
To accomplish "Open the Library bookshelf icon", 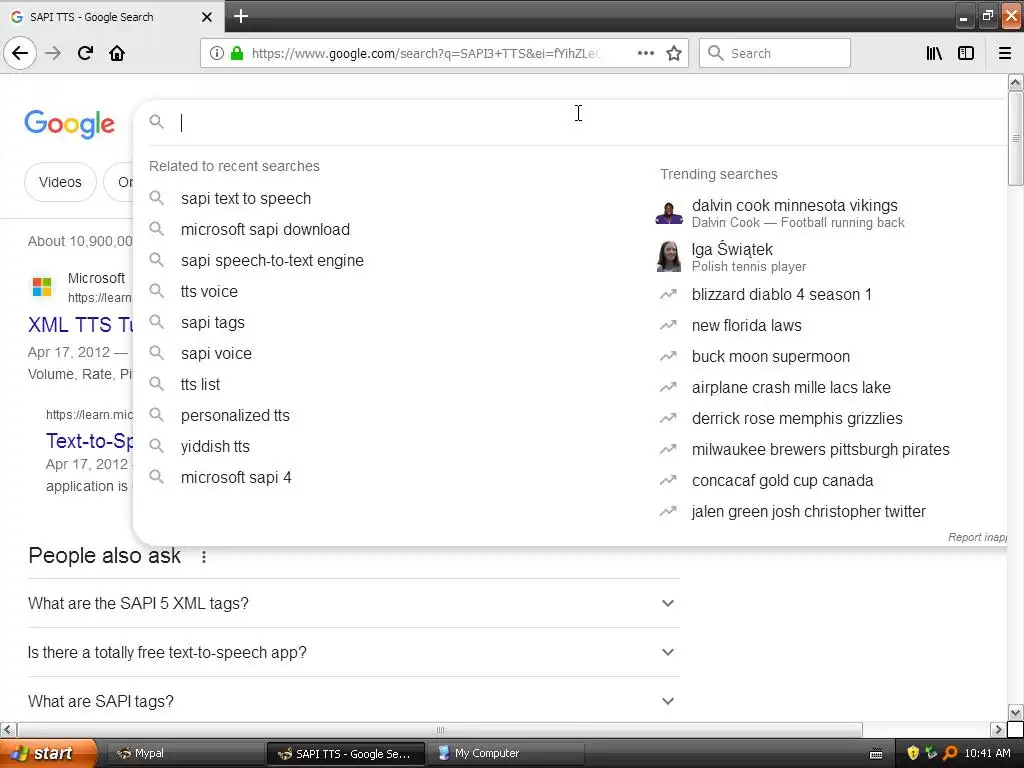I will (934, 53).
